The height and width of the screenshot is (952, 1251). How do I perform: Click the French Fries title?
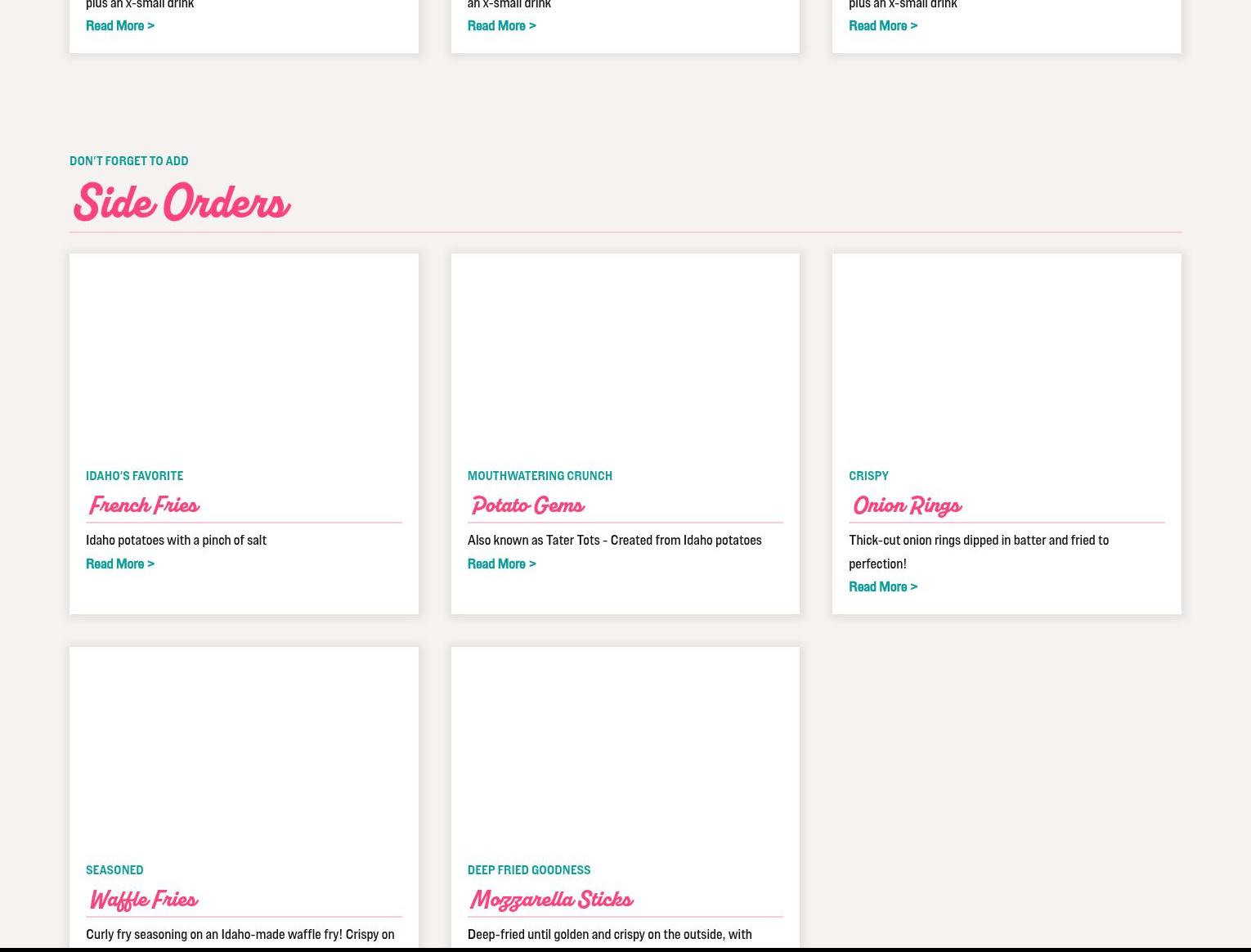pyautogui.click(x=144, y=506)
